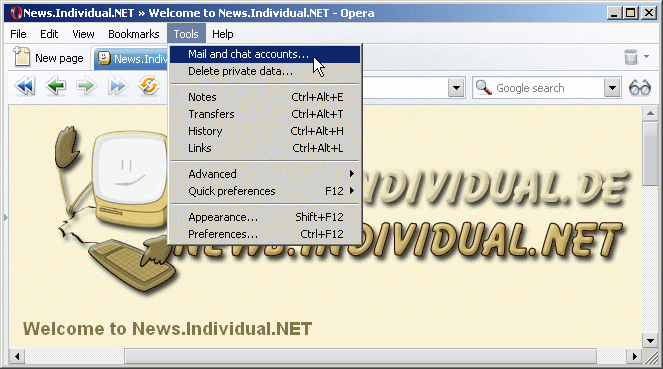Open the Google search engine dropdown
This screenshot has width=663, height=369.
point(612,88)
